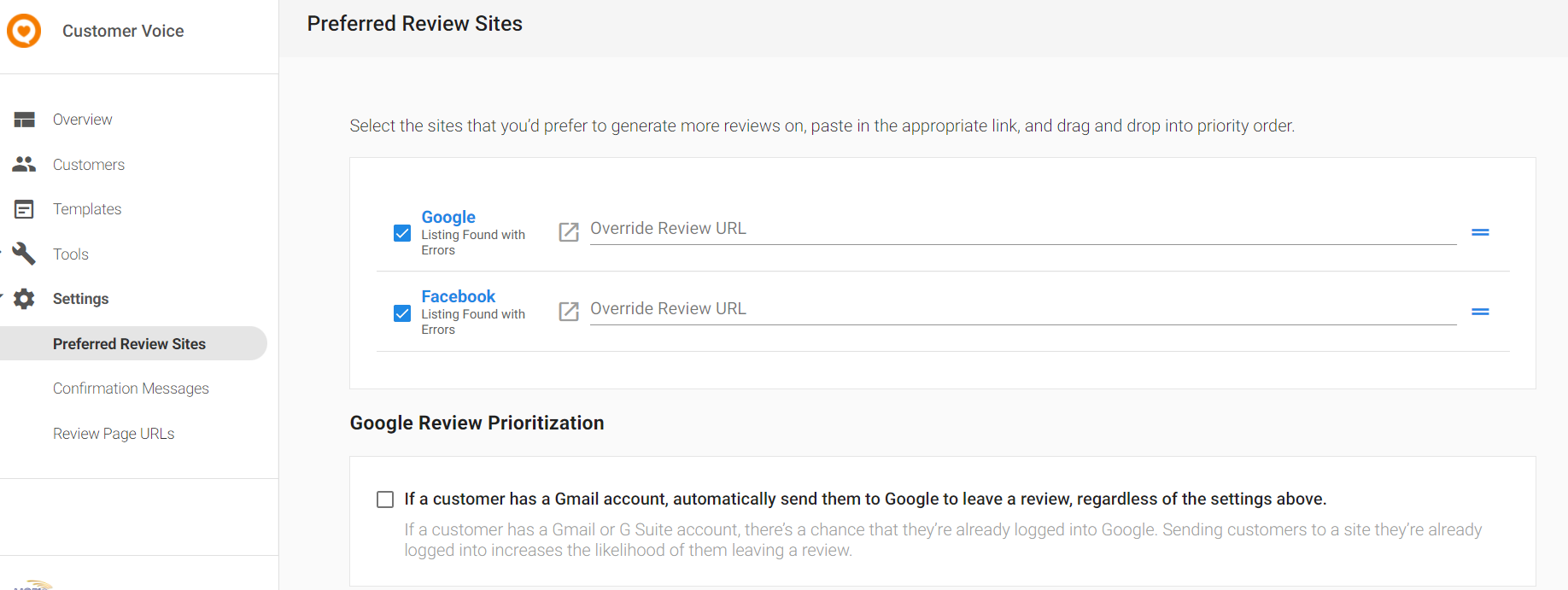Open Google review URL external link icon
This screenshot has height=590, width=1568.
tap(569, 232)
